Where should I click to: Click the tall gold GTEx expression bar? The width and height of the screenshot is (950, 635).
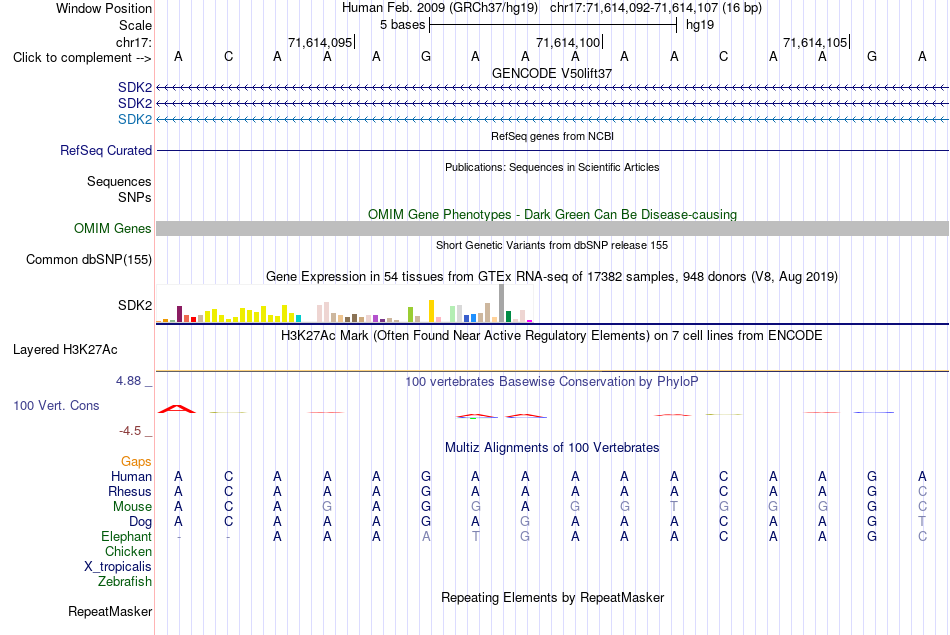coord(431,311)
